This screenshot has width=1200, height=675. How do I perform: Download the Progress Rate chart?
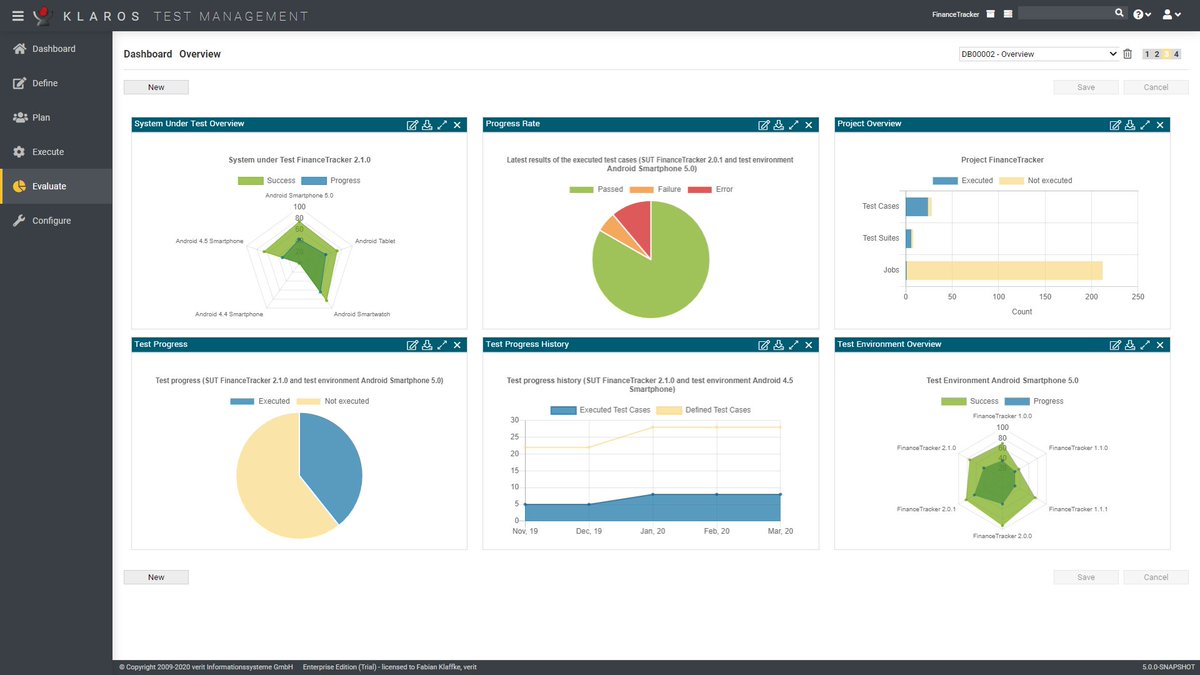(779, 125)
